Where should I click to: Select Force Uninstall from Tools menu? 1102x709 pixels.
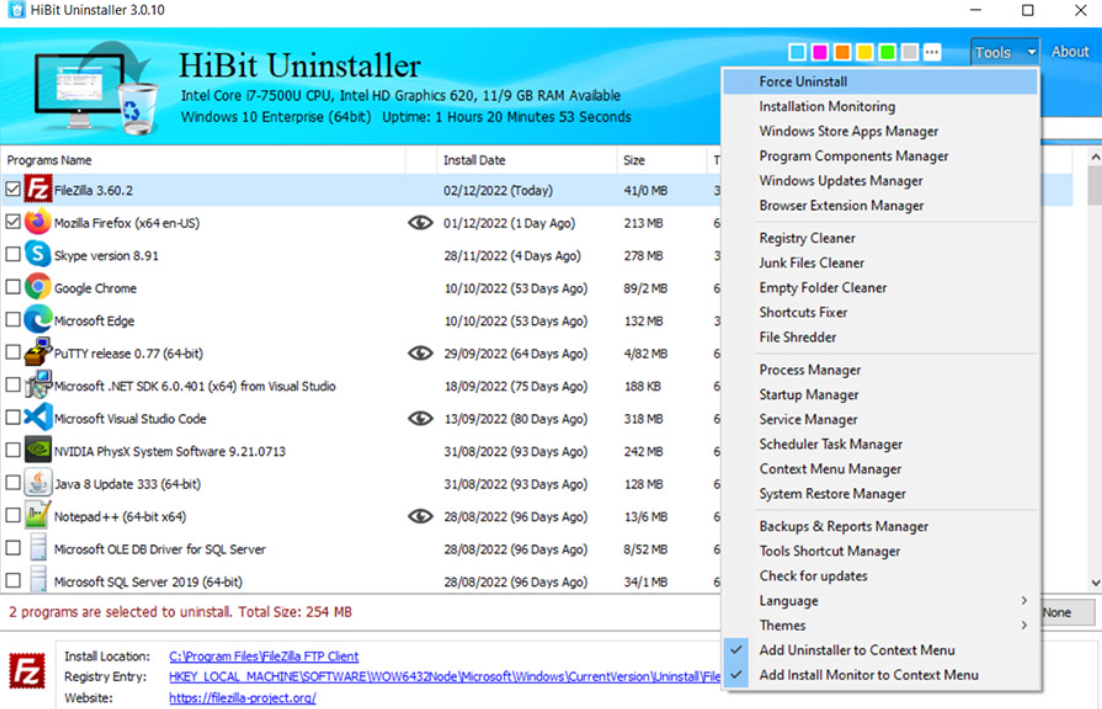tap(881, 82)
